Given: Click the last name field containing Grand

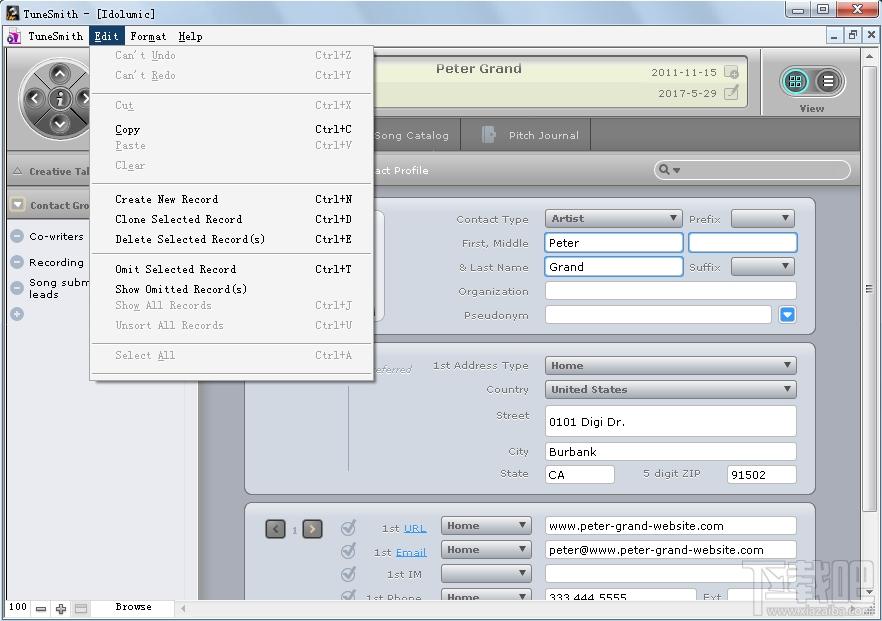Looking at the screenshot, I should point(614,267).
